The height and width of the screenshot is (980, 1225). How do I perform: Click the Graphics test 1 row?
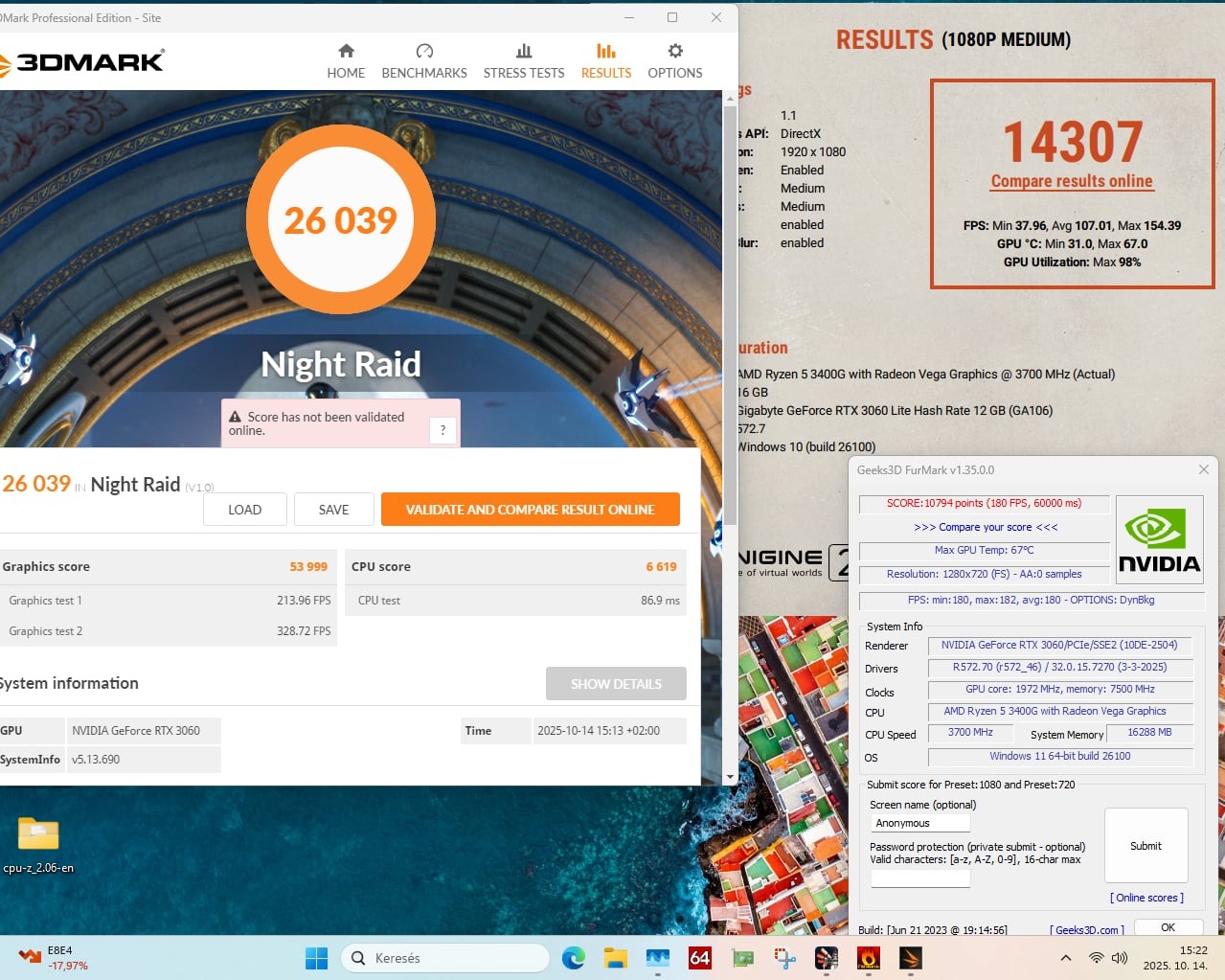point(168,601)
